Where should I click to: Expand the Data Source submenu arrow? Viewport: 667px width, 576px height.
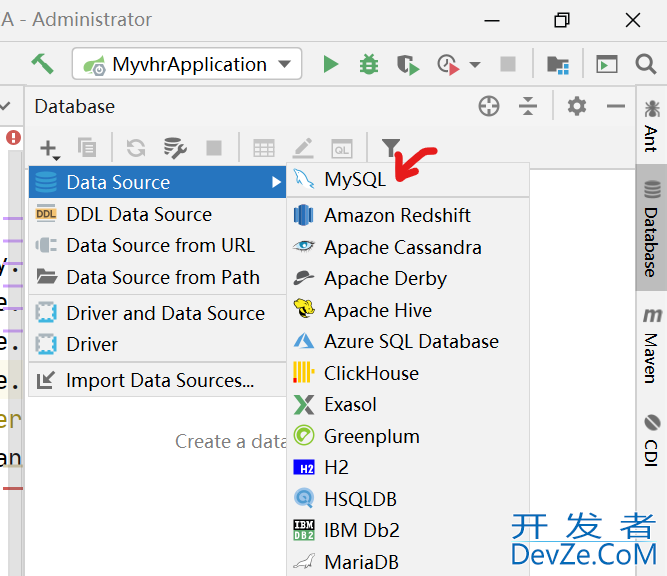click(x=276, y=182)
